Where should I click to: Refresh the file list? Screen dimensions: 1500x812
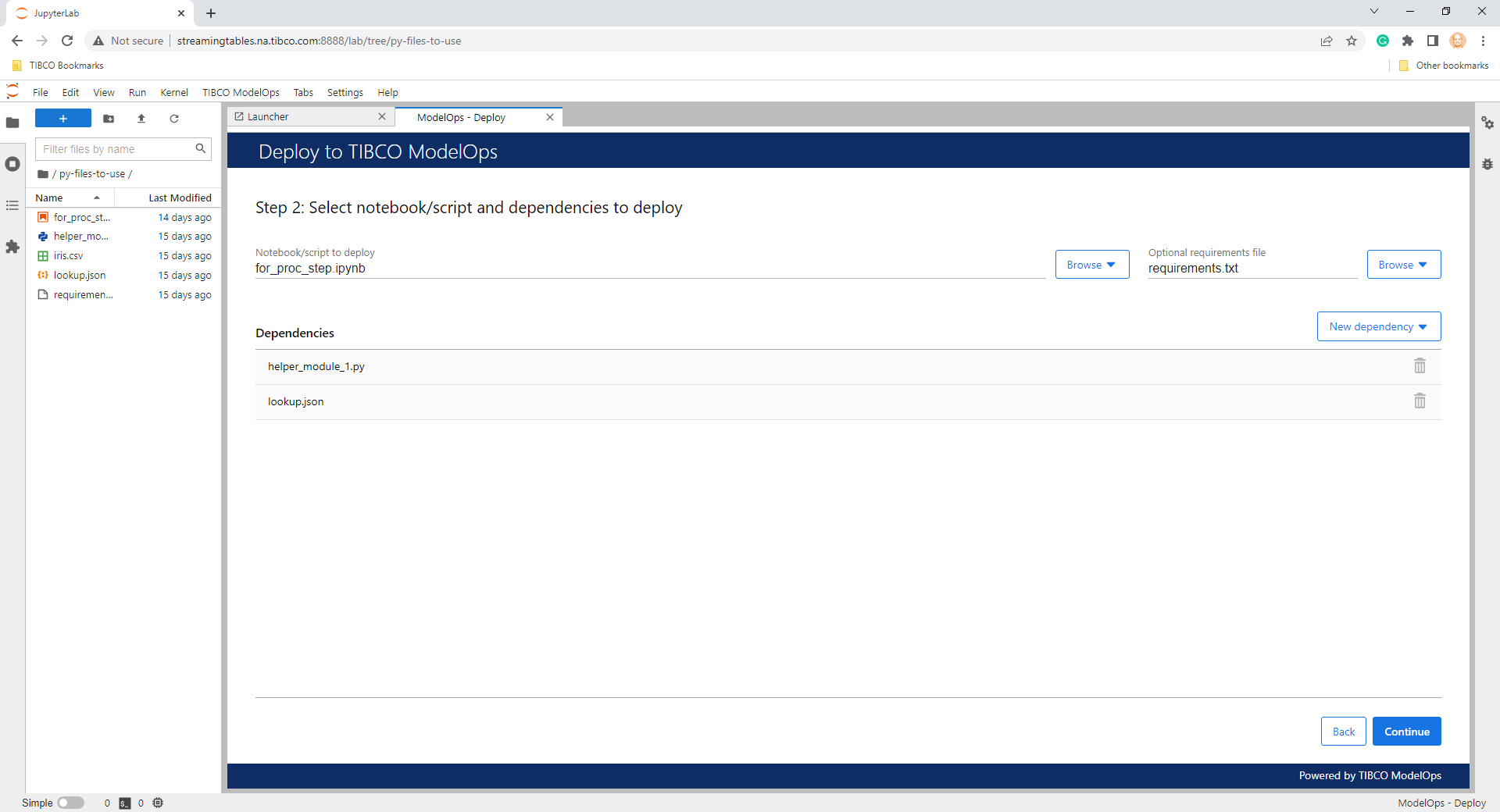(x=174, y=119)
